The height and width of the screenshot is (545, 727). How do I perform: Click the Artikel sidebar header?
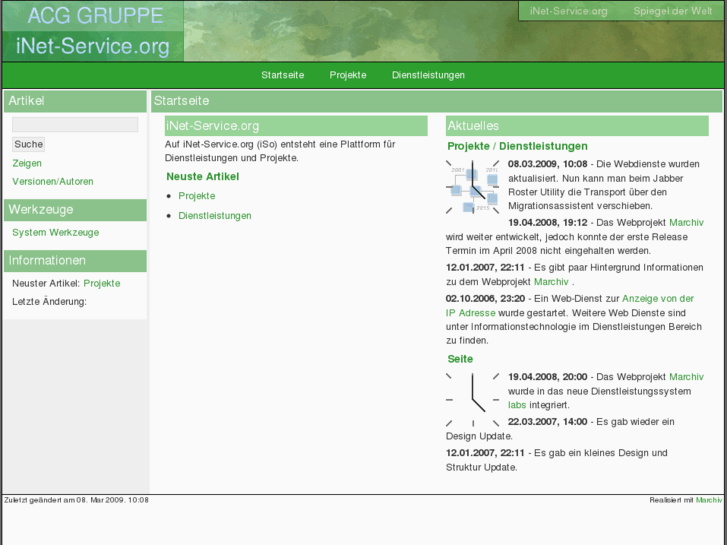75,101
